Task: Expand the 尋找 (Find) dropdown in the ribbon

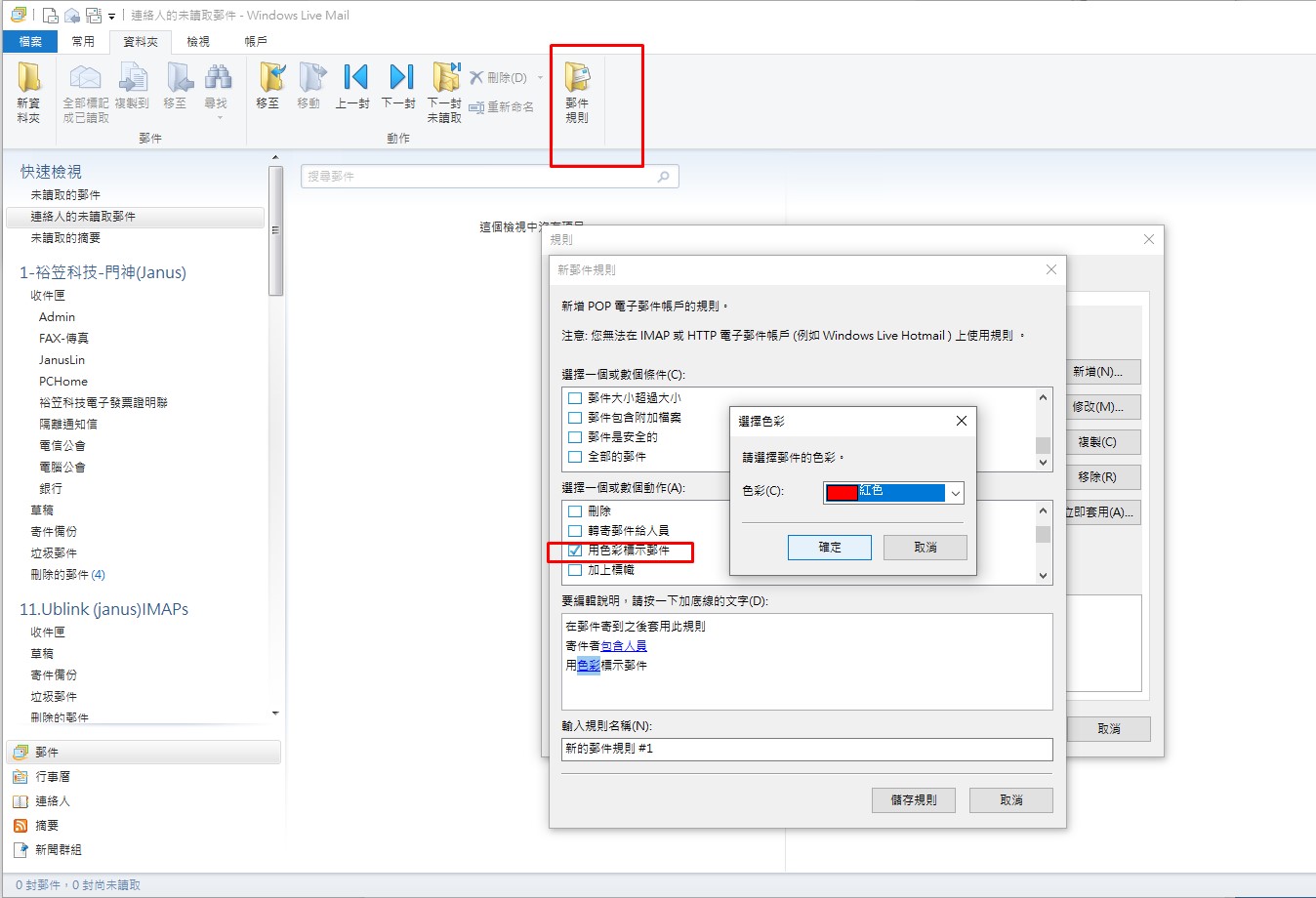Action: [219, 118]
